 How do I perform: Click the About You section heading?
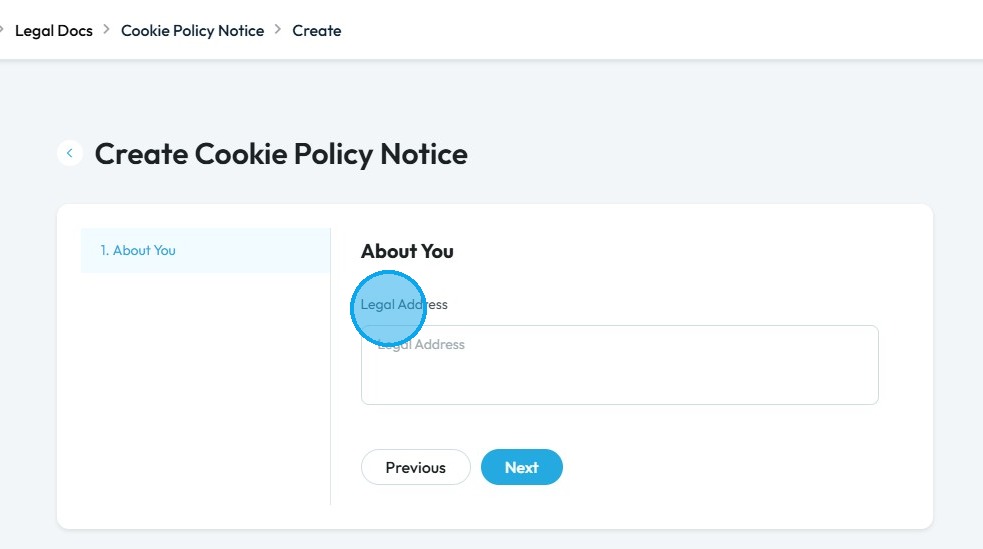click(x=407, y=251)
